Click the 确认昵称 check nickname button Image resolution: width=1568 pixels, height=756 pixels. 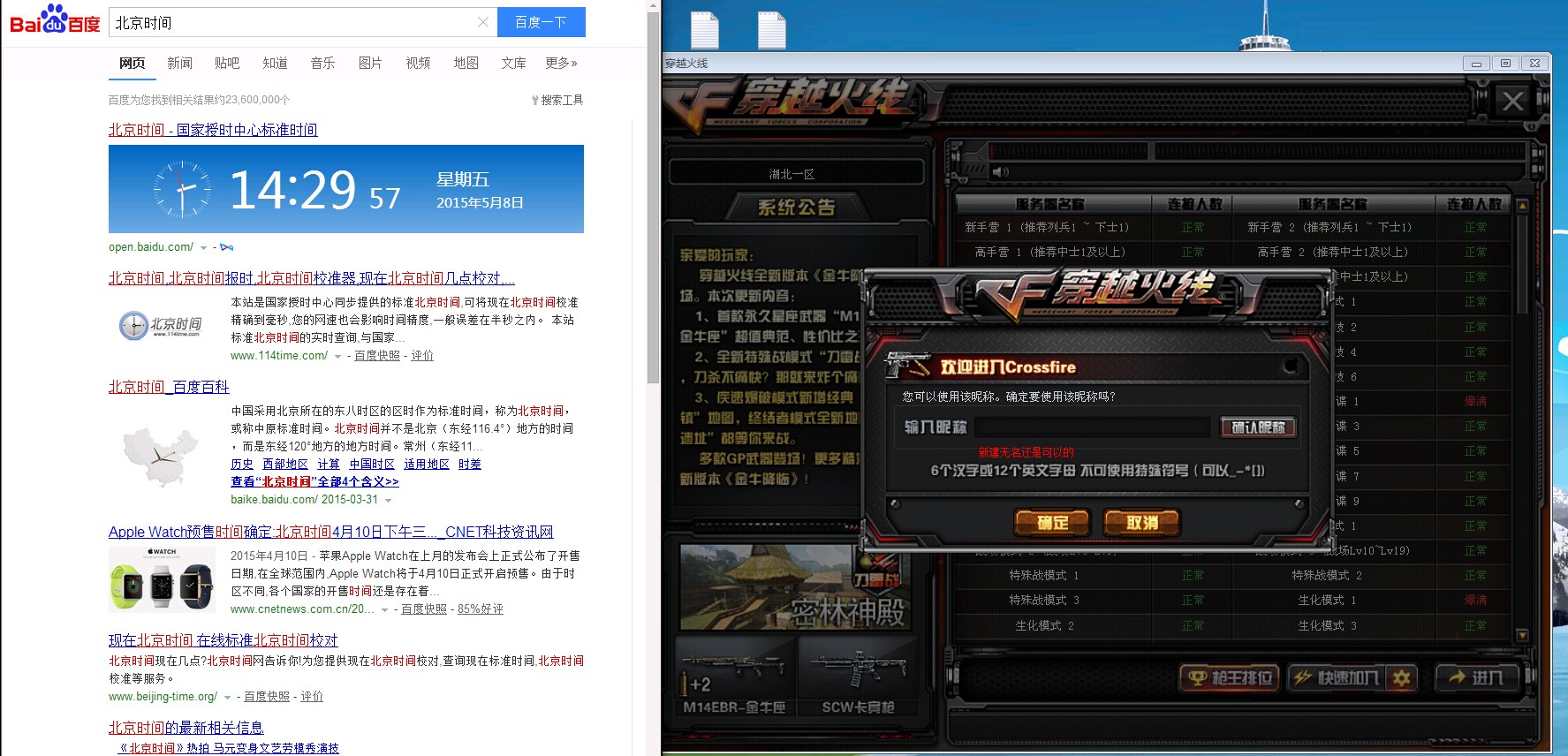(x=1258, y=427)
